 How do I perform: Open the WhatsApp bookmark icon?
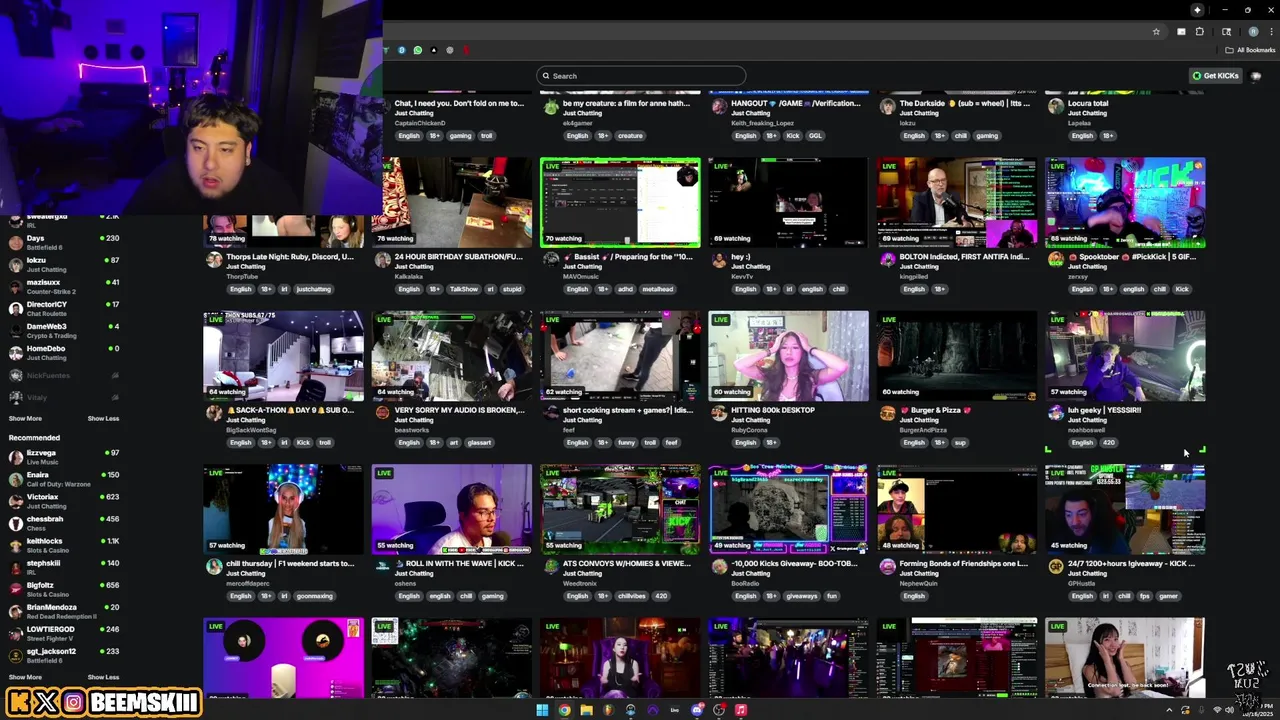click(x=418, y=50)
